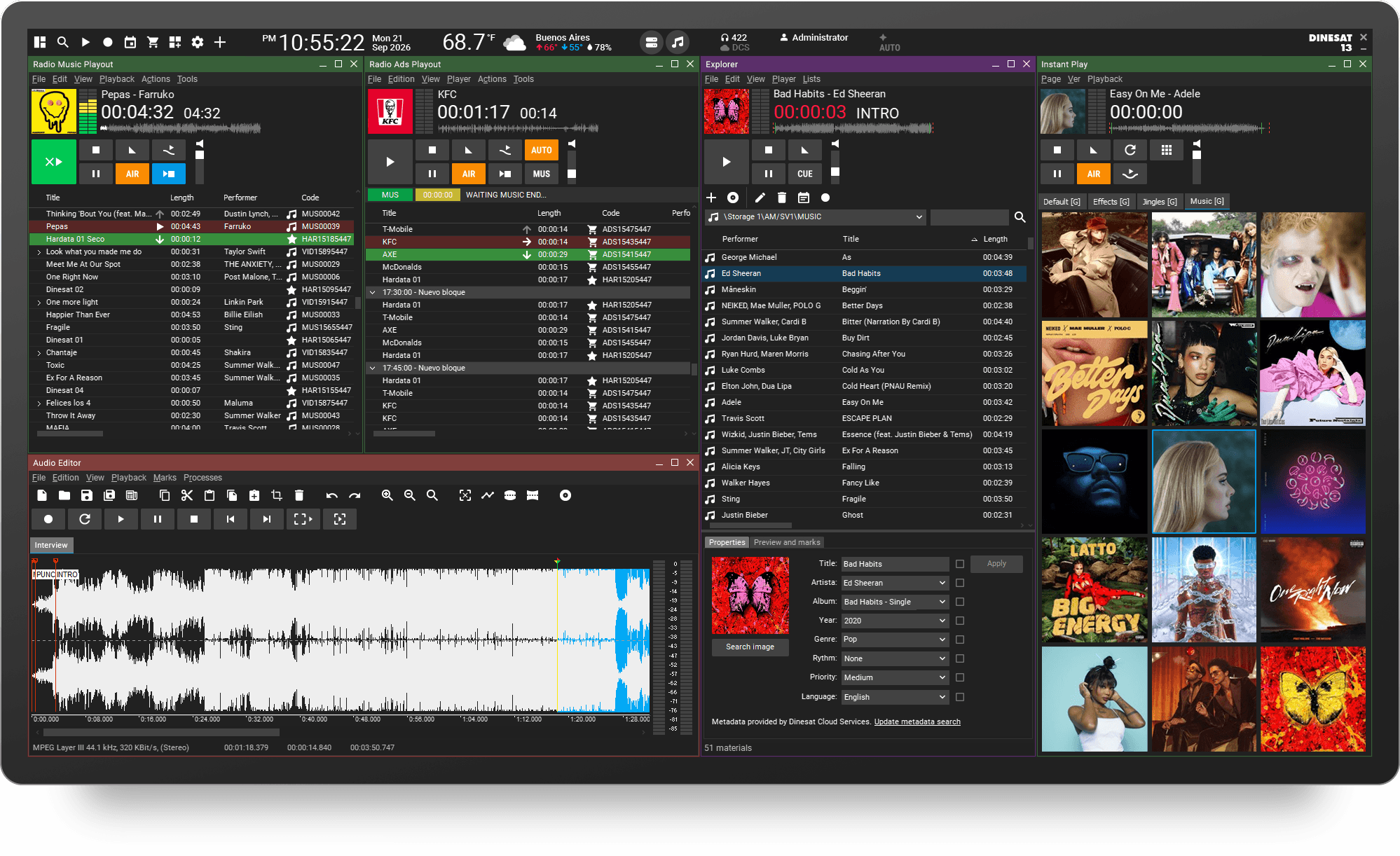This screenshot has height=856, width=1400.
Task: Open the Lists menu in Explorer
Action: pyautogui.click(x=811, y=79)
